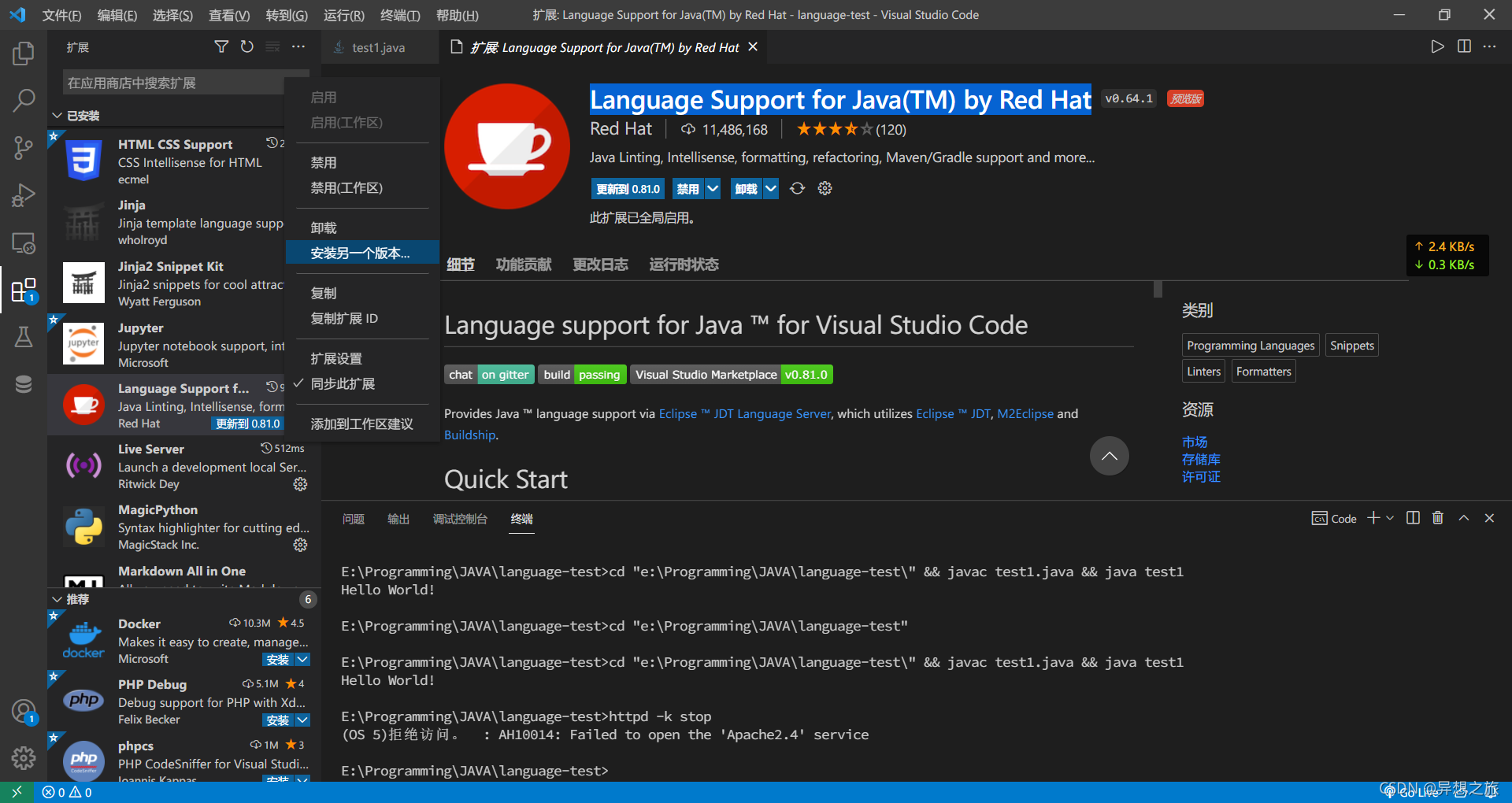Click the 更新到 0.81.0 button
The height and width of the screenshot is (803, 1512).
628,189
